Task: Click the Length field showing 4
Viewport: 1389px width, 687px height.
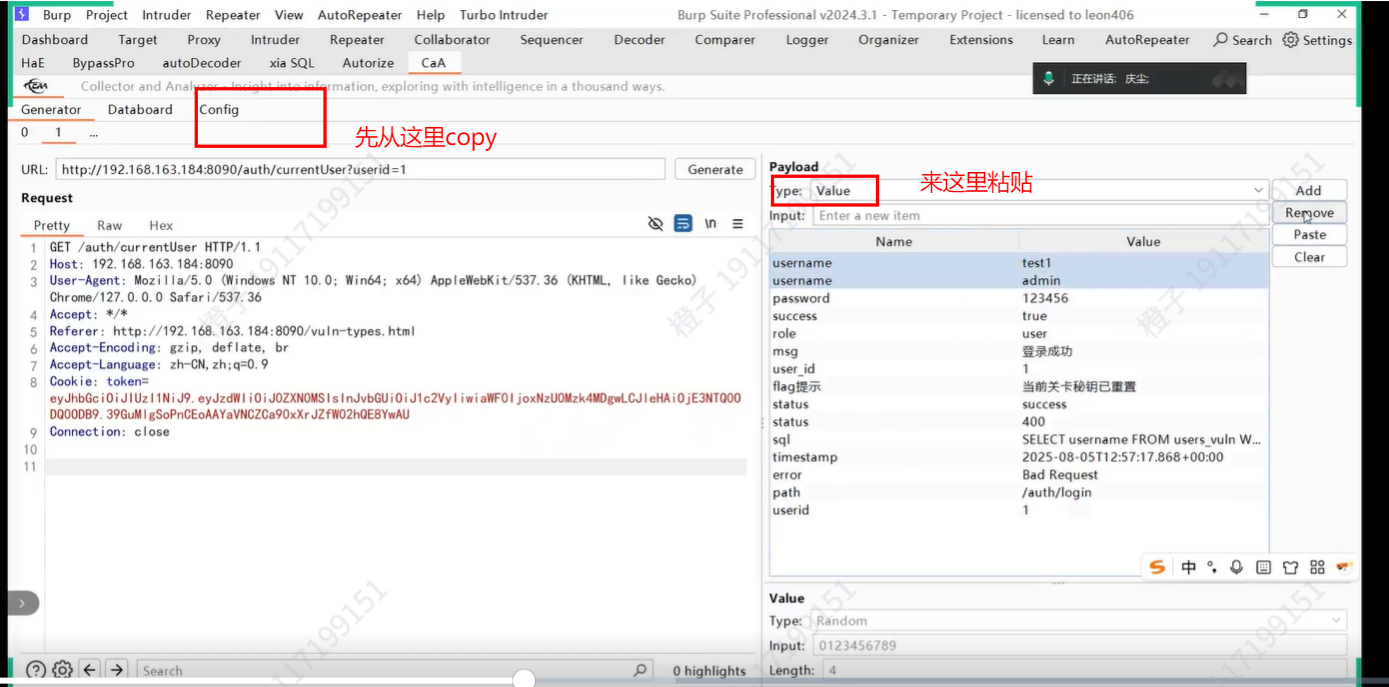Action: (1085, 670)
